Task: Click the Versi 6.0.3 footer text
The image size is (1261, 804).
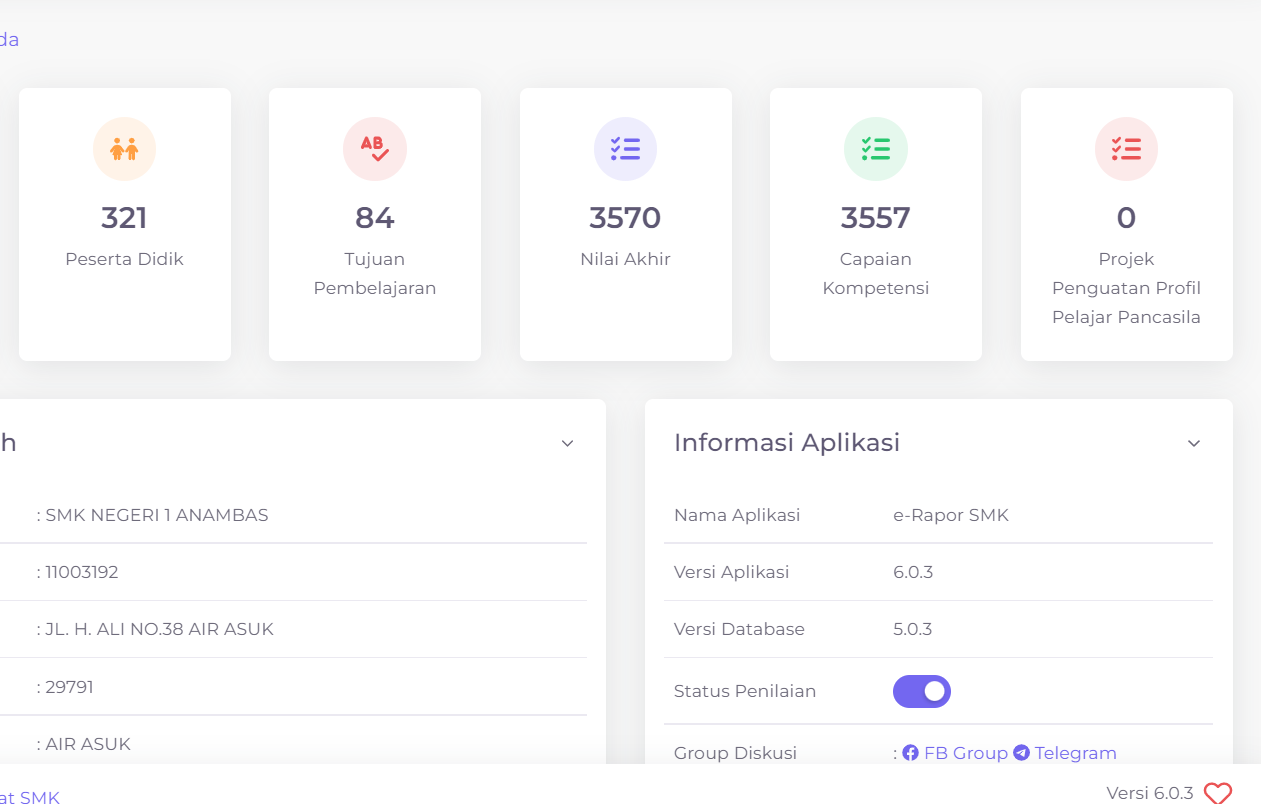Action: pyautogui.click(x=1150, y=791)
